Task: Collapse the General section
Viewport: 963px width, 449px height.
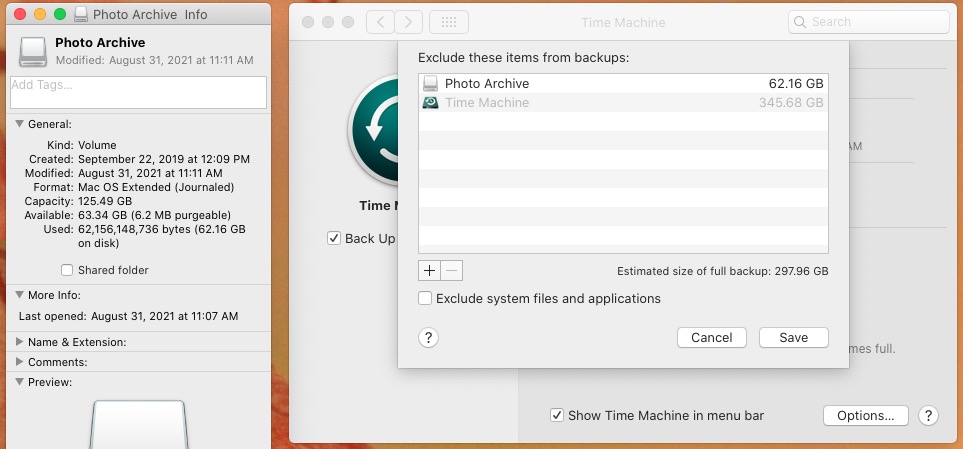Action: pos(20,124)
